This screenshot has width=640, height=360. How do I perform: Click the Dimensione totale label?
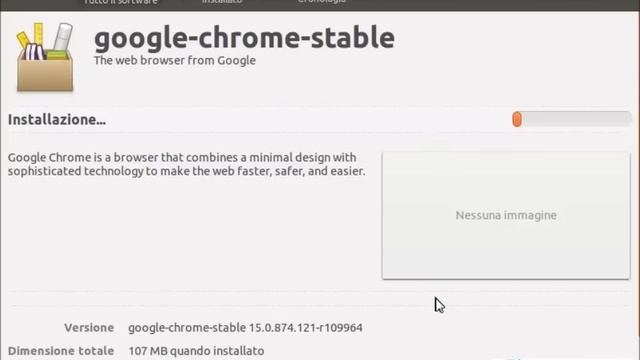pyautogui.click(x=61, y=351)
